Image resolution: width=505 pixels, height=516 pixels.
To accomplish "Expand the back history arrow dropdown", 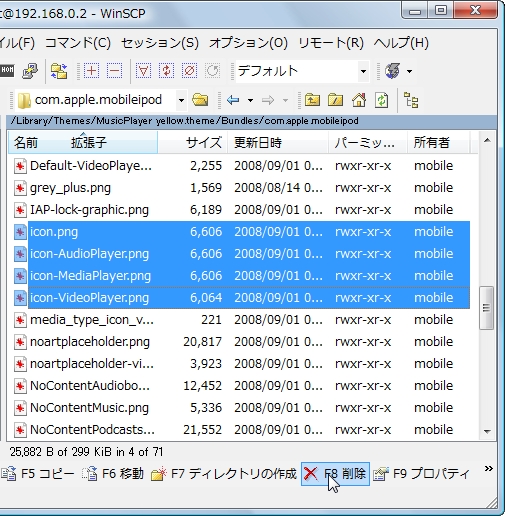I will click(250, 100).
